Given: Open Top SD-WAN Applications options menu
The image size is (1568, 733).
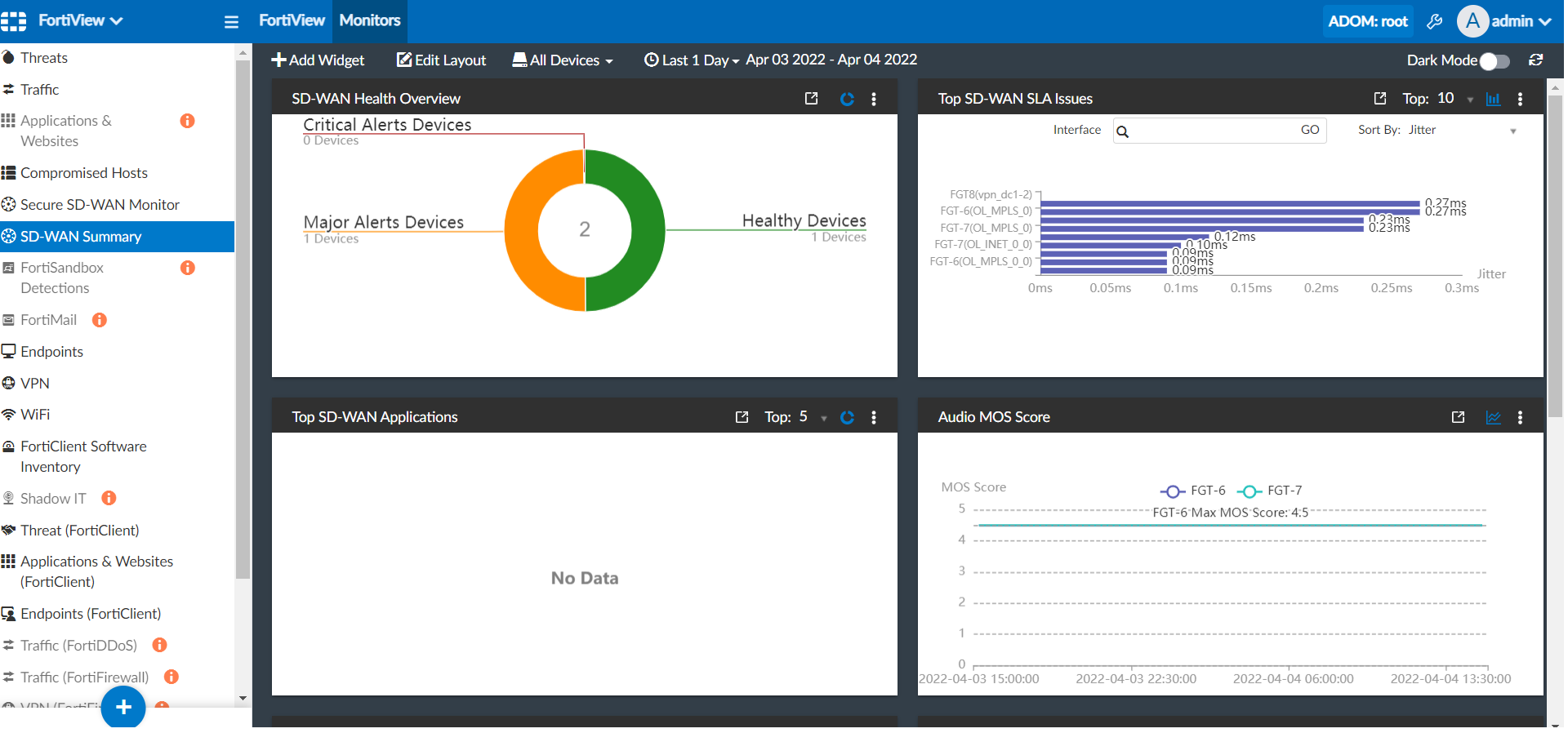Looking at the screenshot, I should [x=874, y=417].
